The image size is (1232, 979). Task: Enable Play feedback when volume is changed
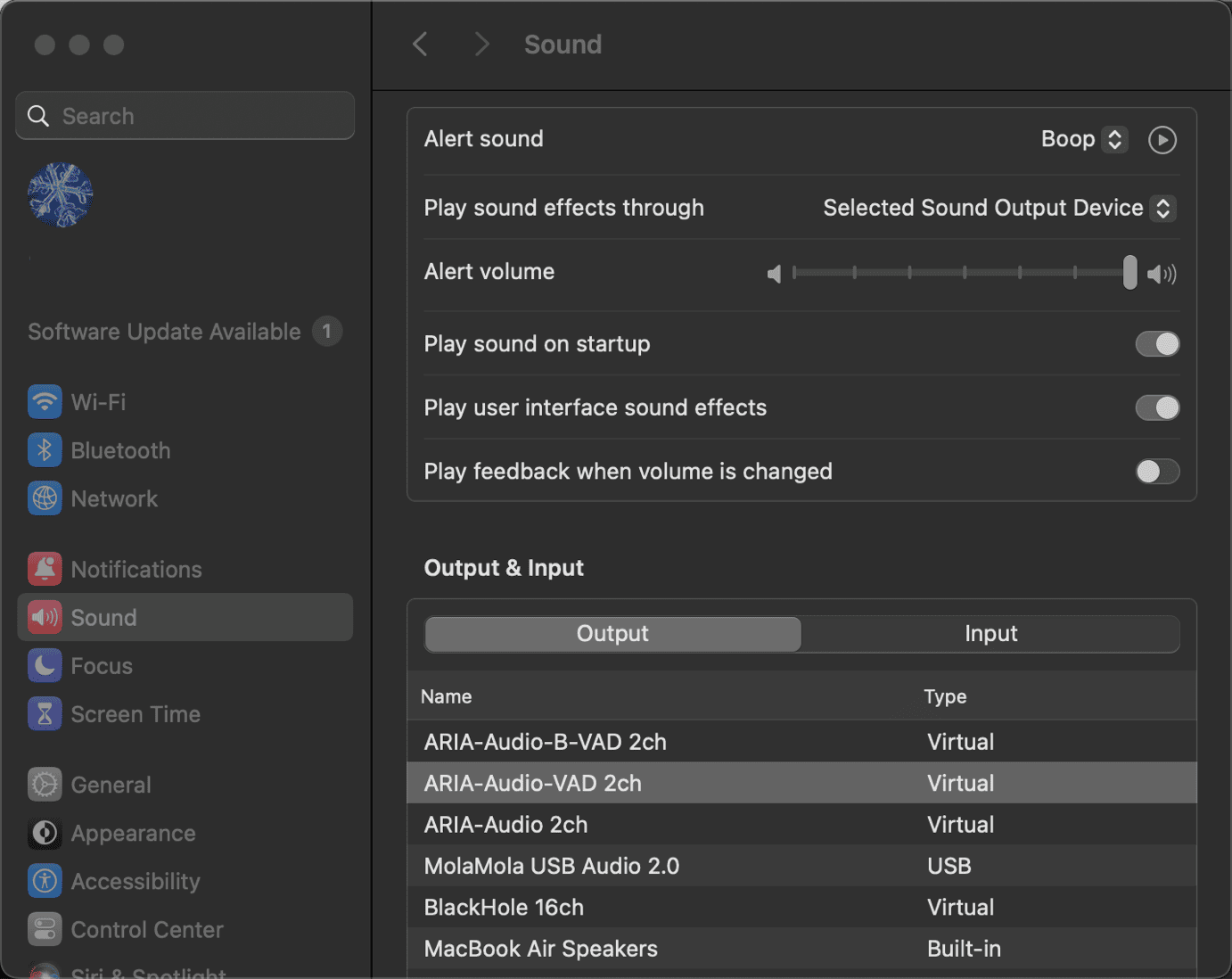(x=1157, y=471)
